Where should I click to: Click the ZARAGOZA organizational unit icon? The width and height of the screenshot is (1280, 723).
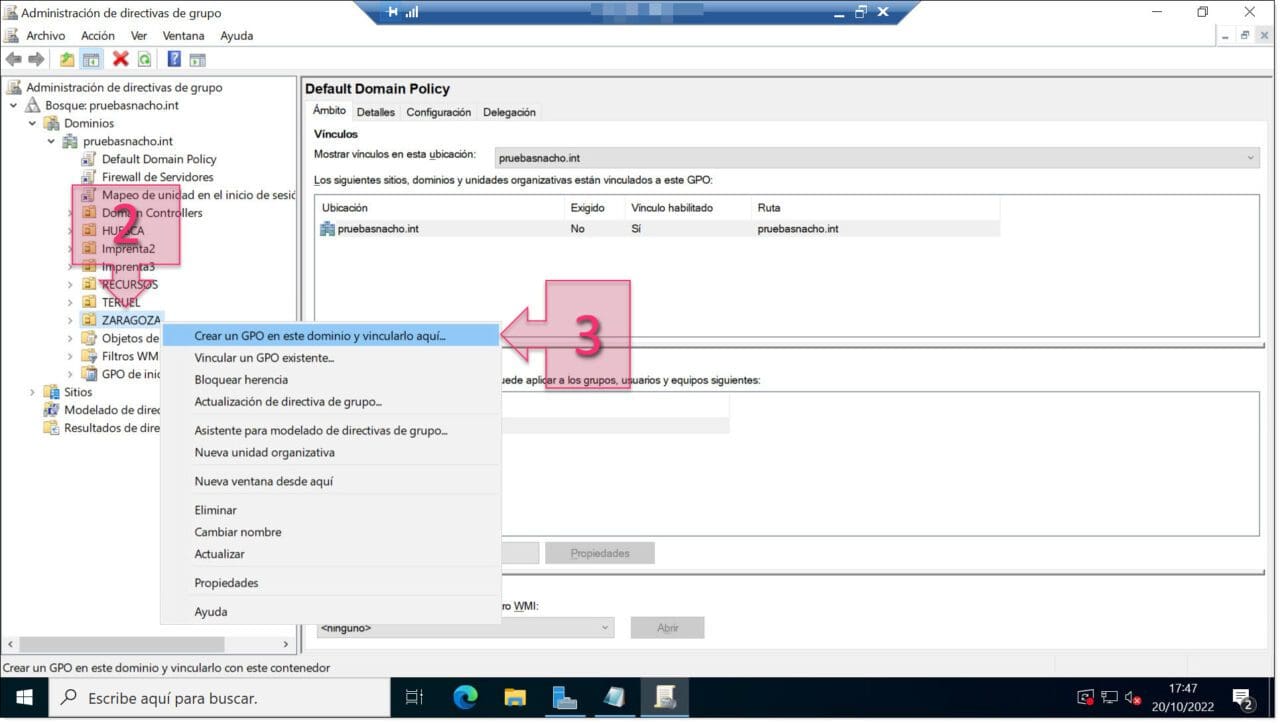pyautogui.click(x=89, y=320)
